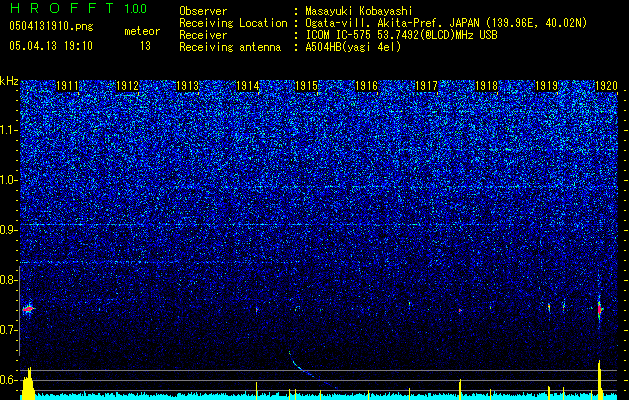Select the filename 0504131910.png
629x400 pixels.
pyautogui.click(x=51, y=26)
